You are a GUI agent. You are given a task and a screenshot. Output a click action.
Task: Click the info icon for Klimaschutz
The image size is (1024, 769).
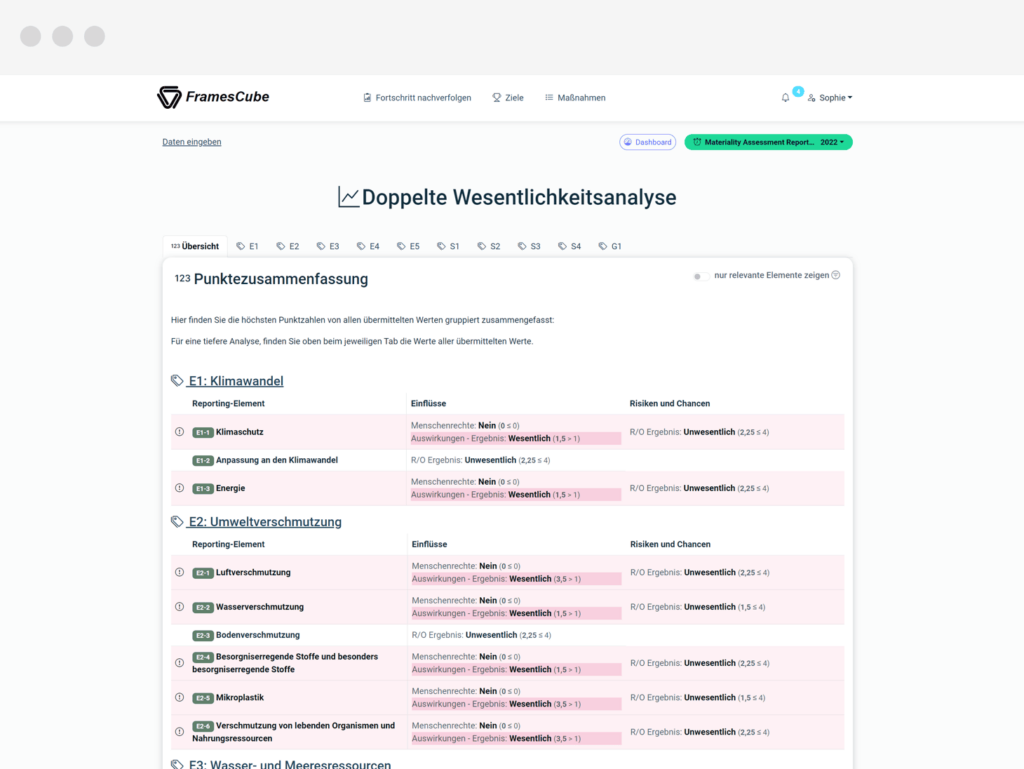click(180, 432)
